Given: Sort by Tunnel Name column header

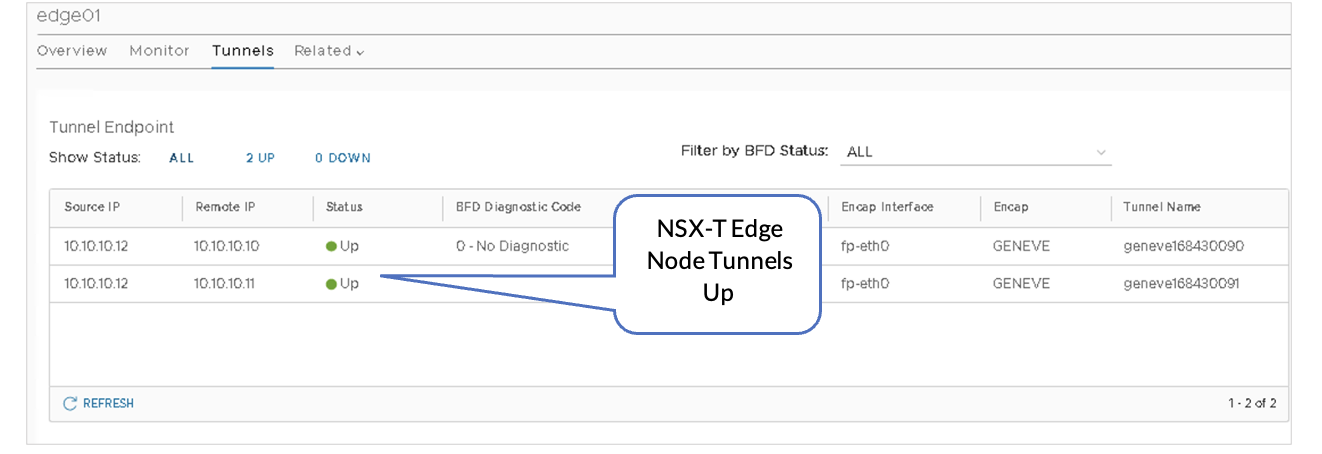Looking at the screenshot, I should click(1161, 207).
